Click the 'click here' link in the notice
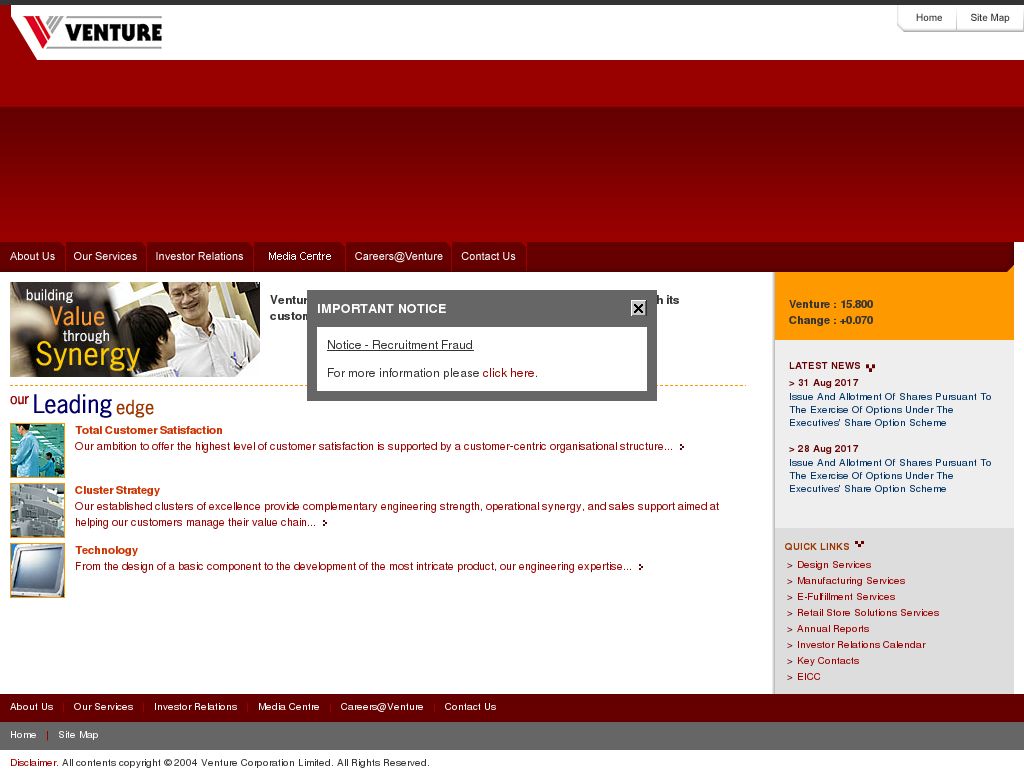1024x780 pixels. coord(508,372)
